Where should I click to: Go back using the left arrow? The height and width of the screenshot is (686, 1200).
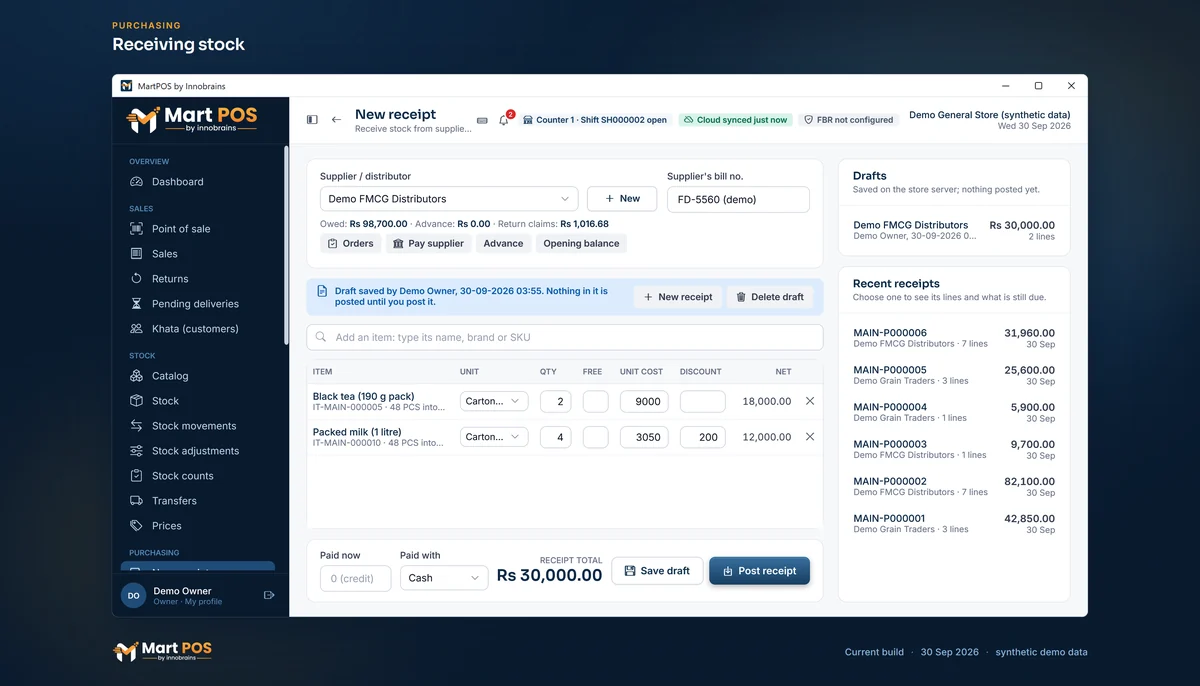336,120
